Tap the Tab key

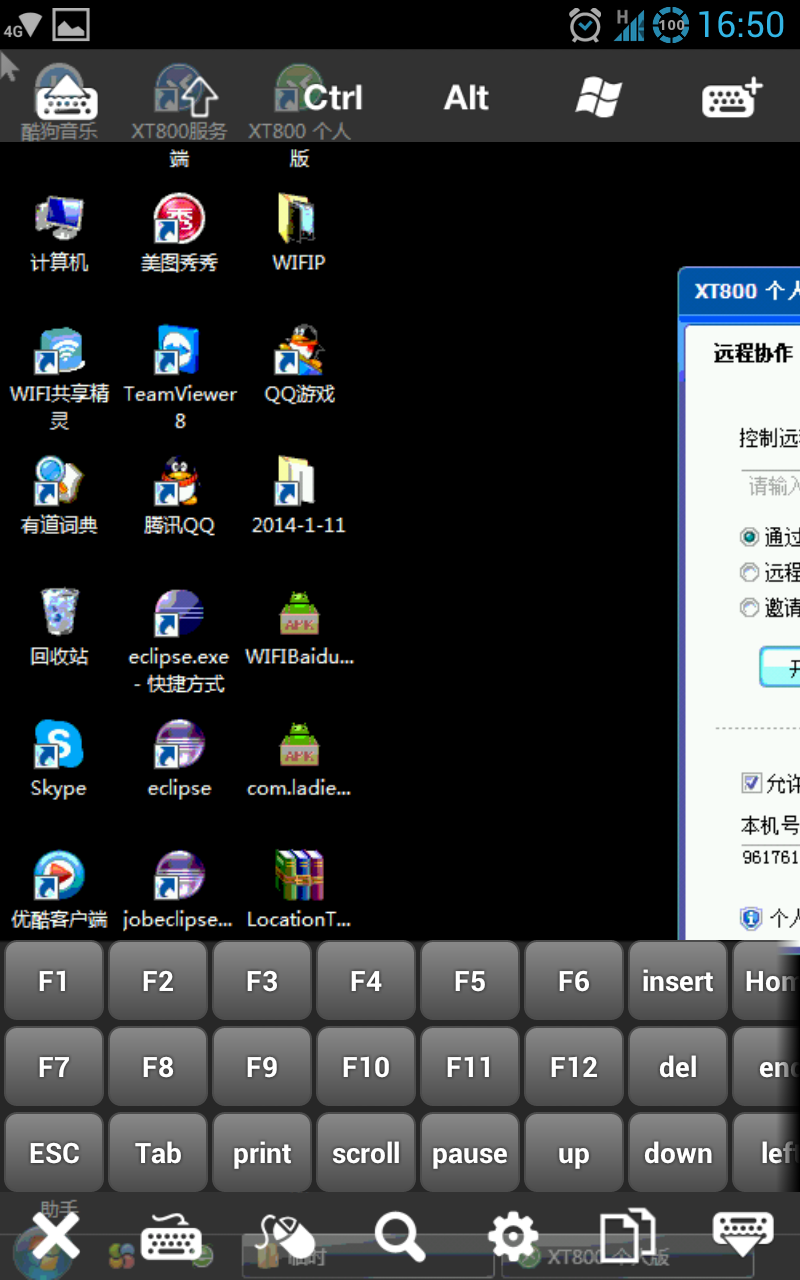pyautogui.click(x=158, y=1153)
